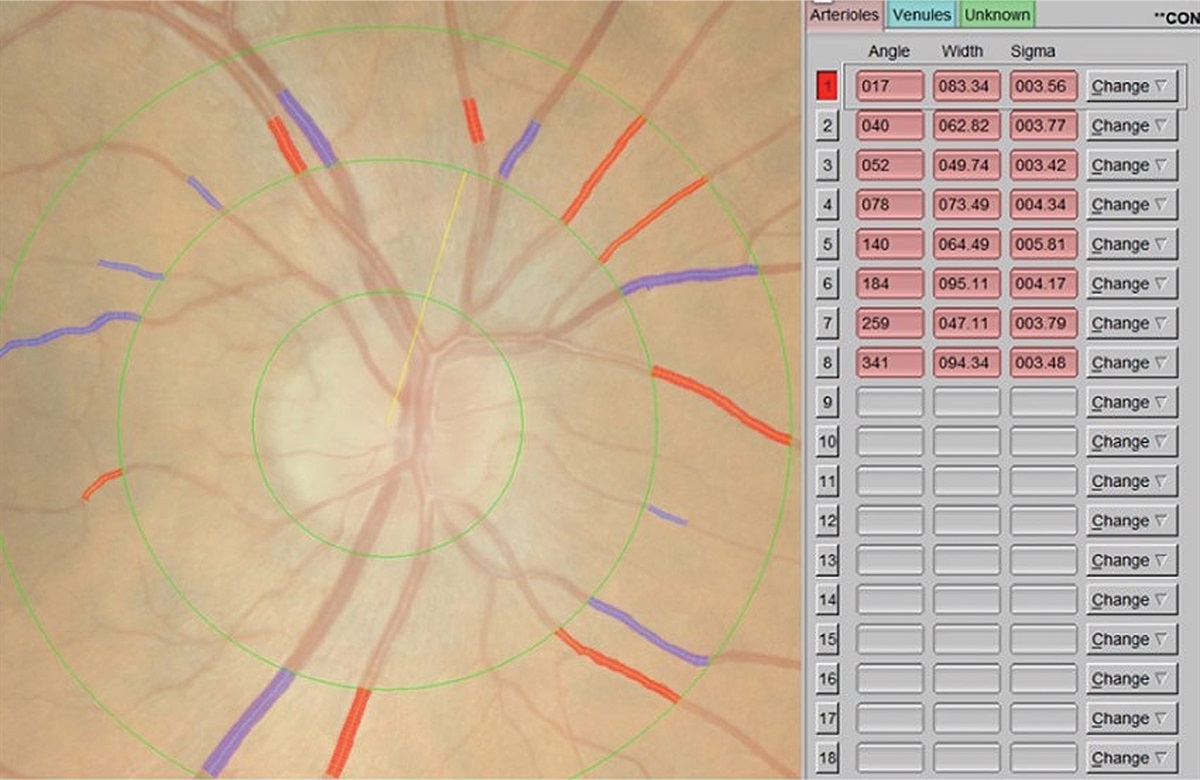Select vessel row number 7 button
1200x780 pixels.
[x=827, y=323]
